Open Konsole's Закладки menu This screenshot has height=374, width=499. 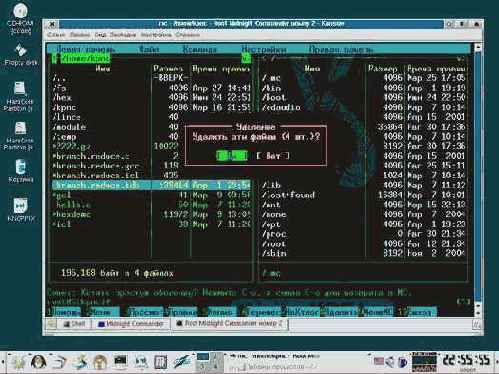click(123, 35)
